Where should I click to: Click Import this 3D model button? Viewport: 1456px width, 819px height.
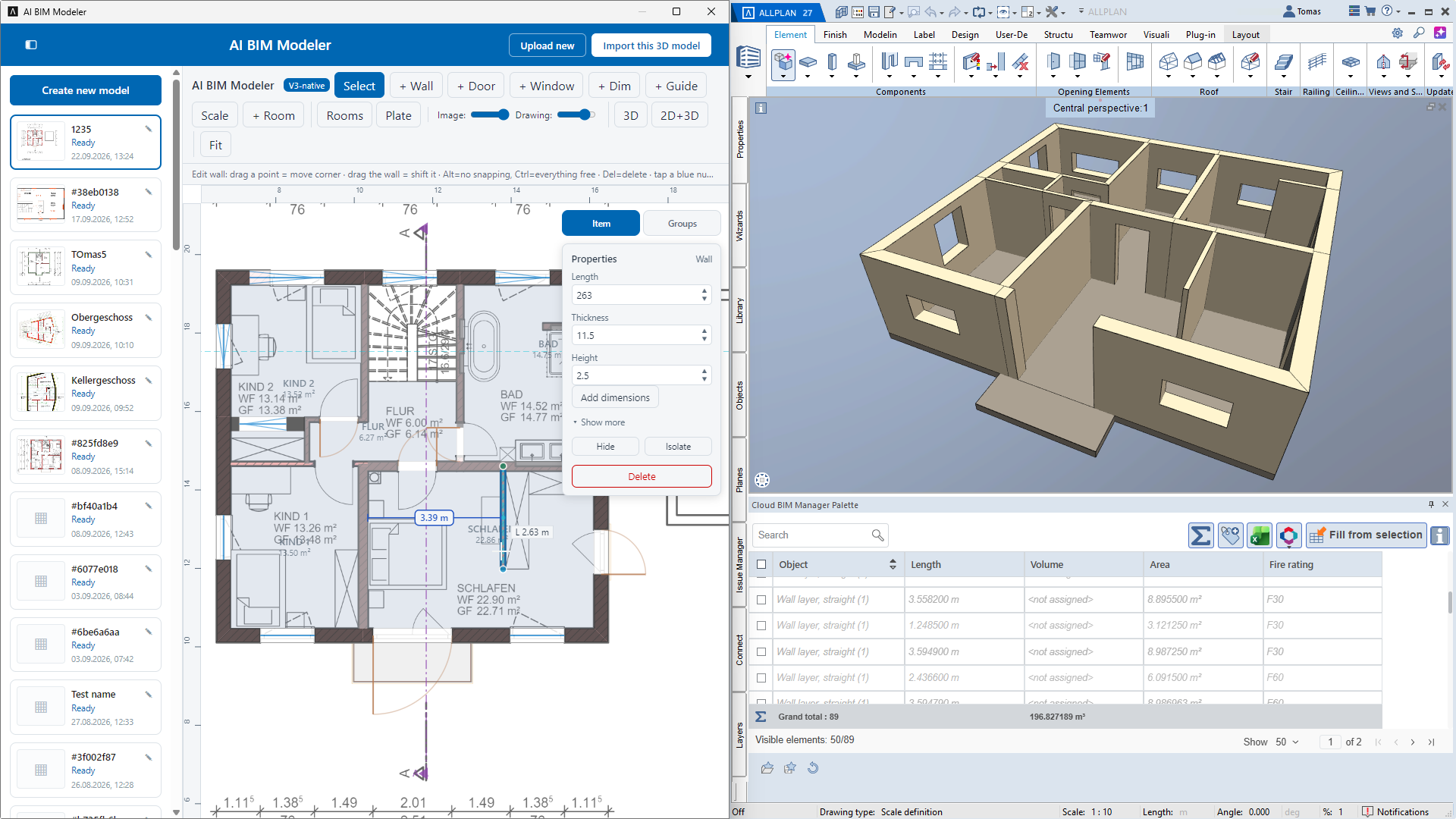pos(651,45)
